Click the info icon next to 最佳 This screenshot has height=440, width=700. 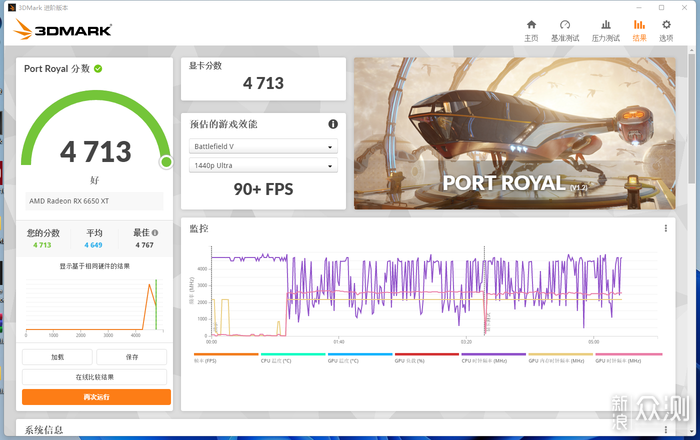click(x=155, y=232)
